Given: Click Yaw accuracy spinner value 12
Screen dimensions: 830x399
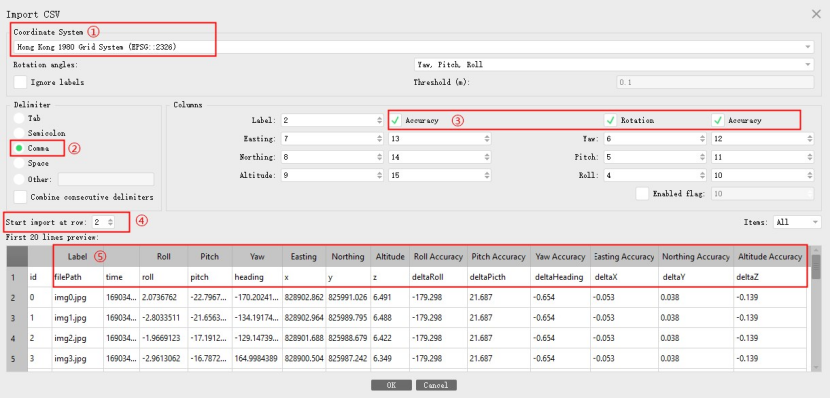Looking at the screenshot, I should tap(762, 139).
